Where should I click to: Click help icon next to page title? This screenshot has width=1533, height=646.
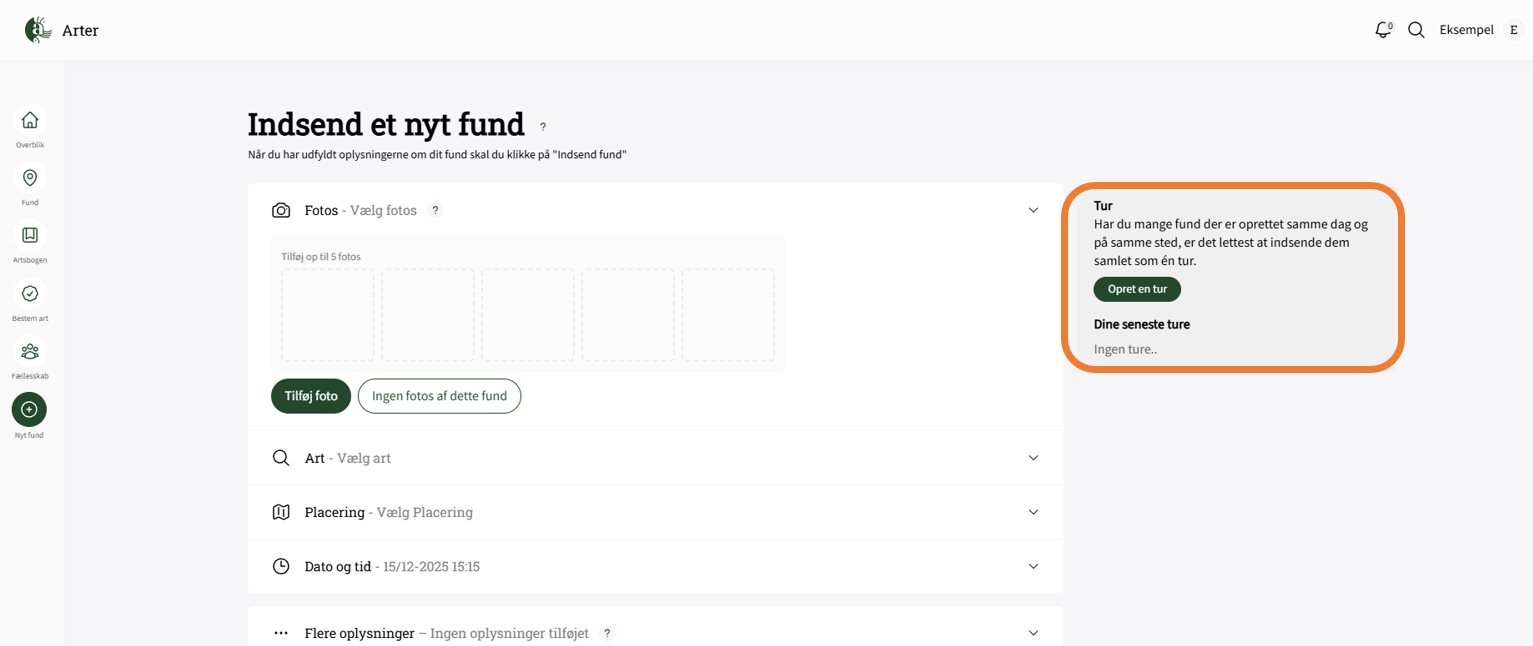coord(543,127)
